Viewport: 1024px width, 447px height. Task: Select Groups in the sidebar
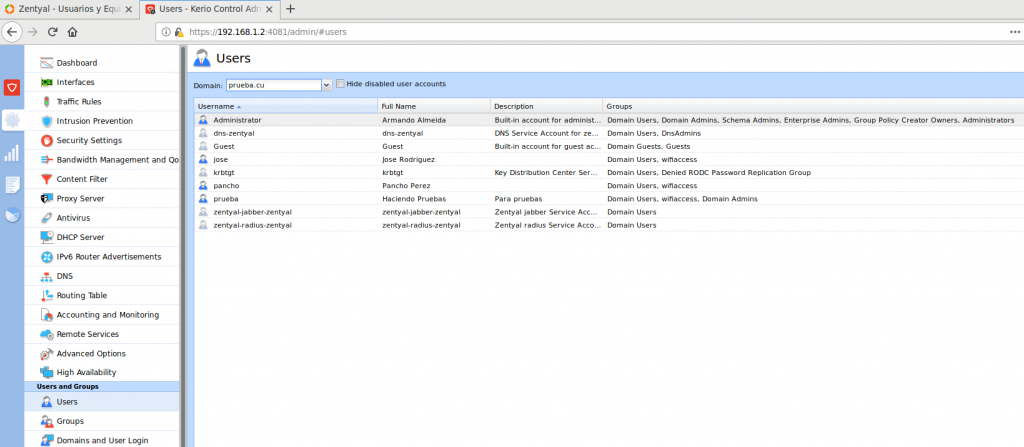click(x=102, y=422)
